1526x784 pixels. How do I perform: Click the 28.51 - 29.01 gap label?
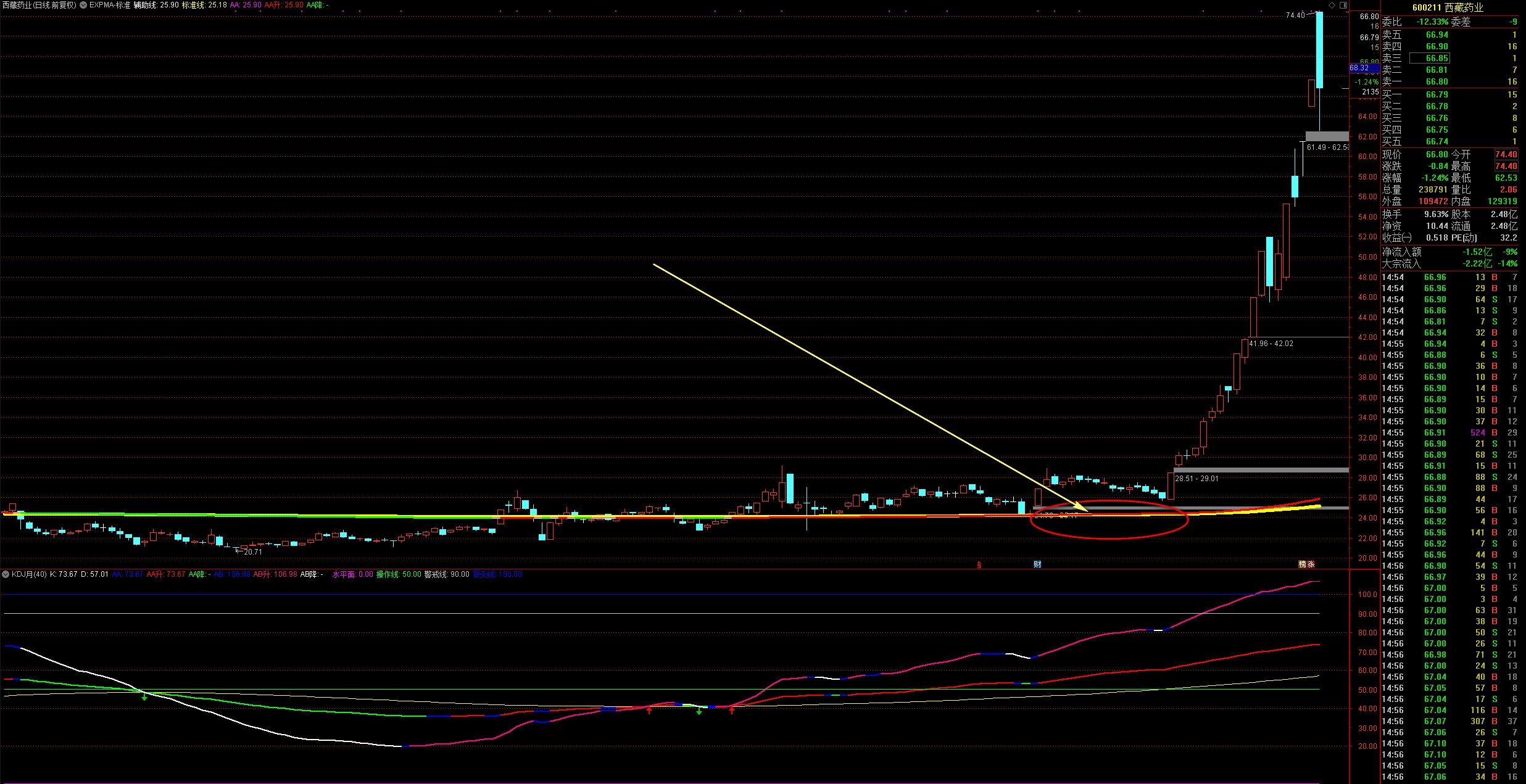(x=1196, y=479)
